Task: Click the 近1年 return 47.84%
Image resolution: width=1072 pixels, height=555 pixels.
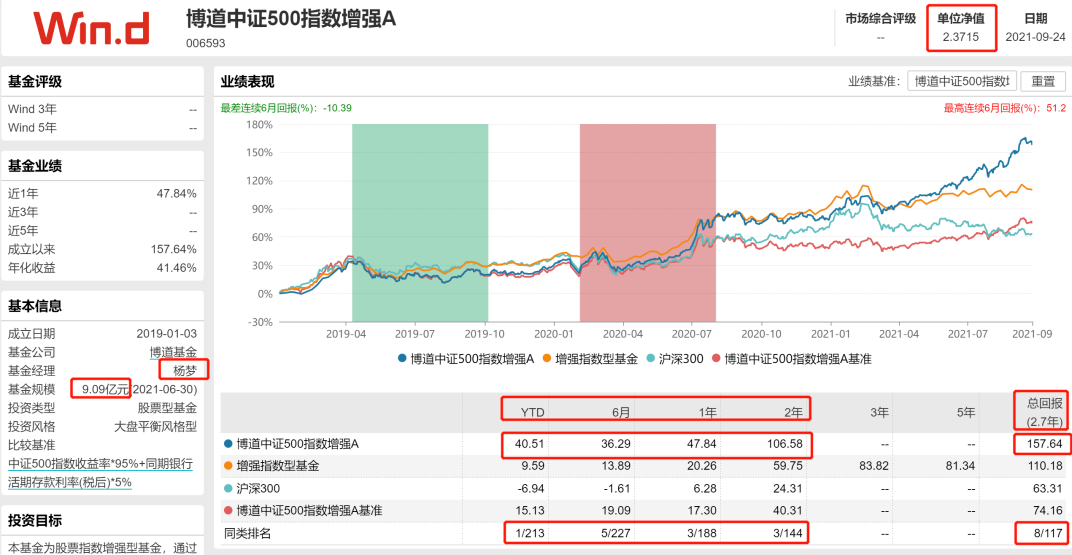Action: click(x=176, y=193)
